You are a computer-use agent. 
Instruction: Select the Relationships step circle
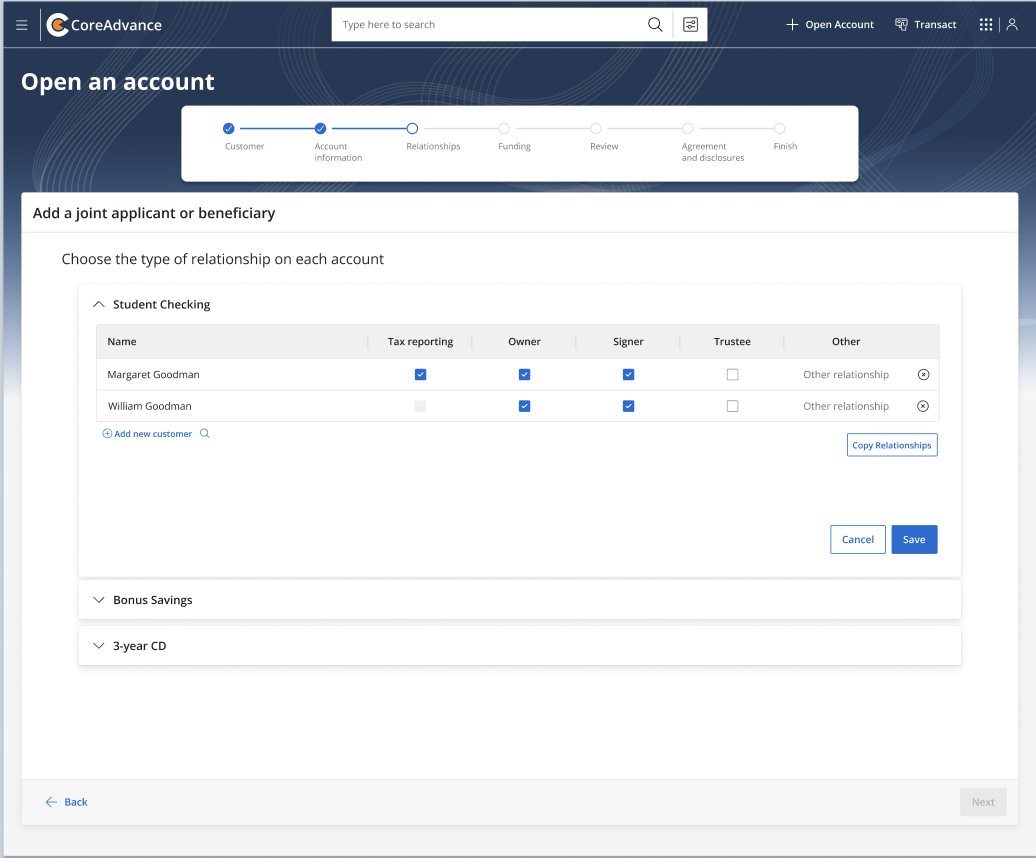click(412, 128)
